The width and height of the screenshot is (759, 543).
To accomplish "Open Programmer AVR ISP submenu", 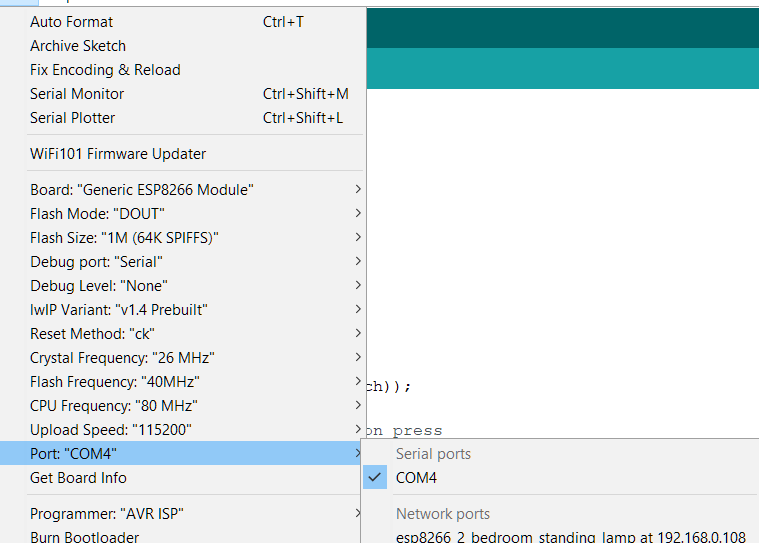I will pos(107,513).
